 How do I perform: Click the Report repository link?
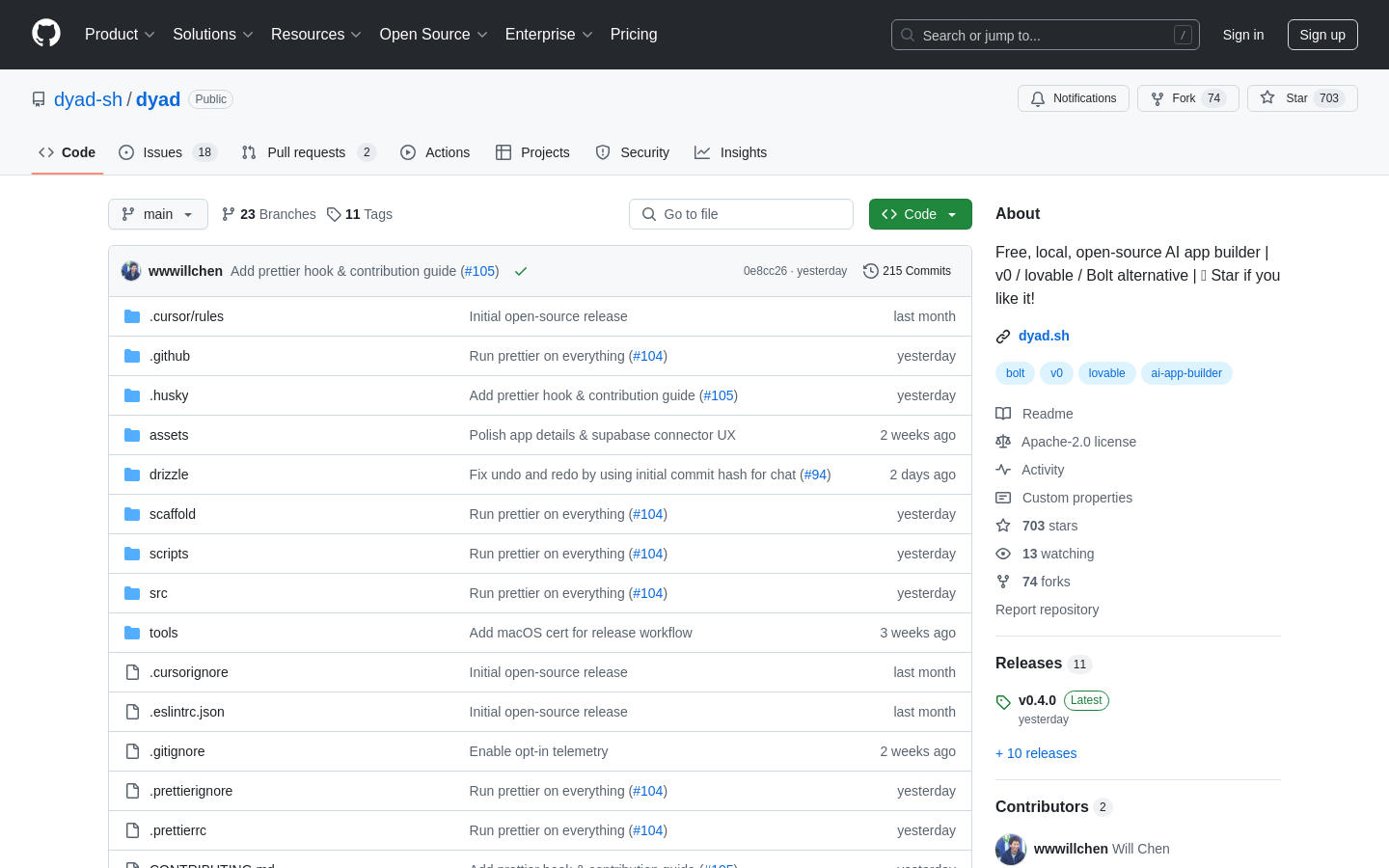tap(1047, 610)
